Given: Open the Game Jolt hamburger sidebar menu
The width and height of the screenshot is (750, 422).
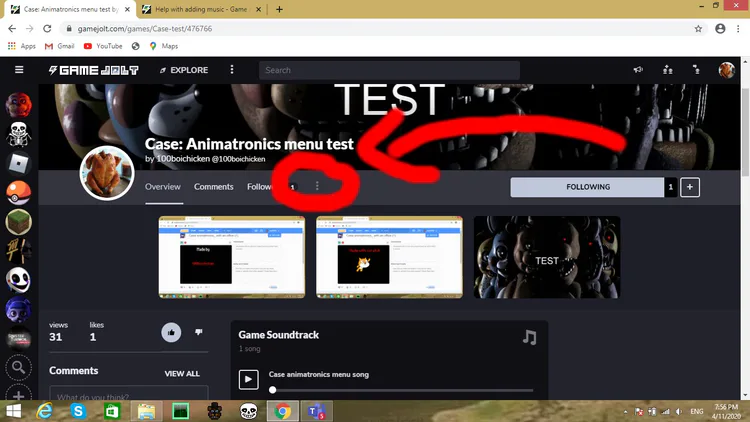Looking at the screenshot, I should pyautogui.click(x=19, y=70).
